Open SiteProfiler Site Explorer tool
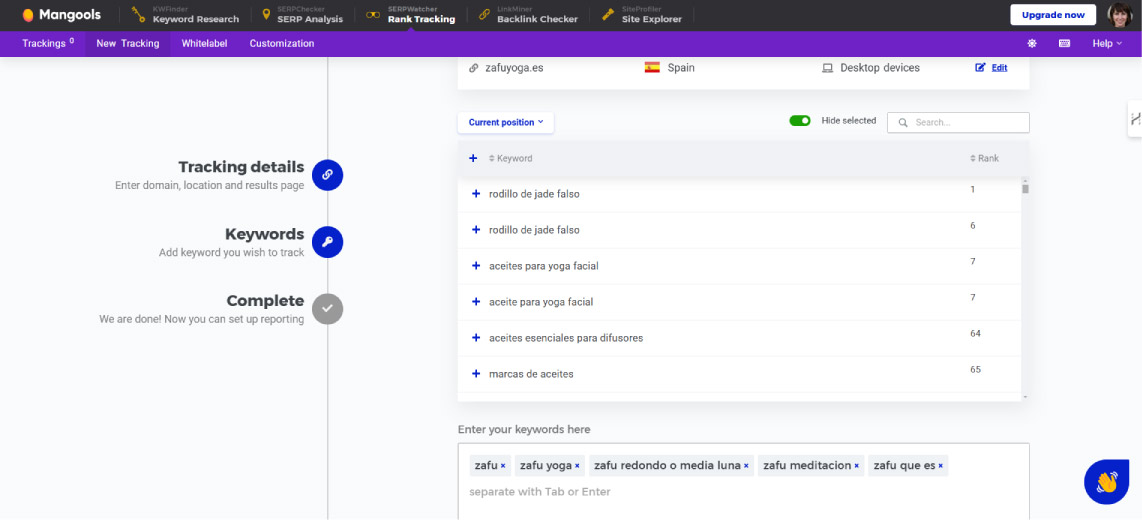The height and width of the screenshot is (520, 1142). coord(642,15)
